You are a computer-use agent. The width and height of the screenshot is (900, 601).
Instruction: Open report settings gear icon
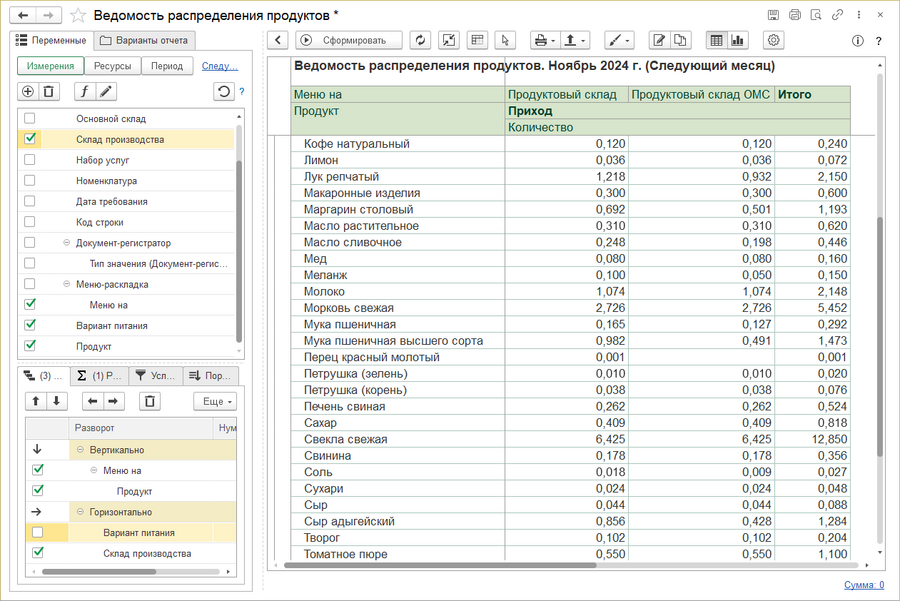coord(773,40)
